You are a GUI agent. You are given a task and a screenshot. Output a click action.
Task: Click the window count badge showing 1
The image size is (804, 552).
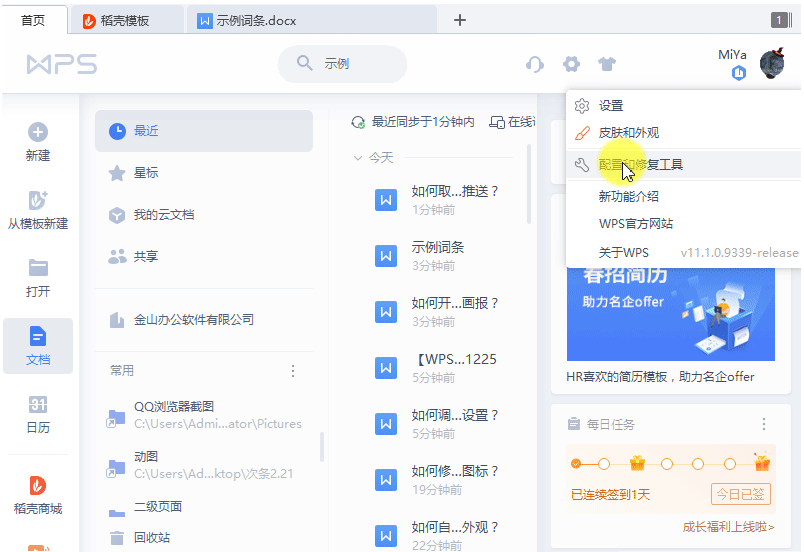coord(779,20)
